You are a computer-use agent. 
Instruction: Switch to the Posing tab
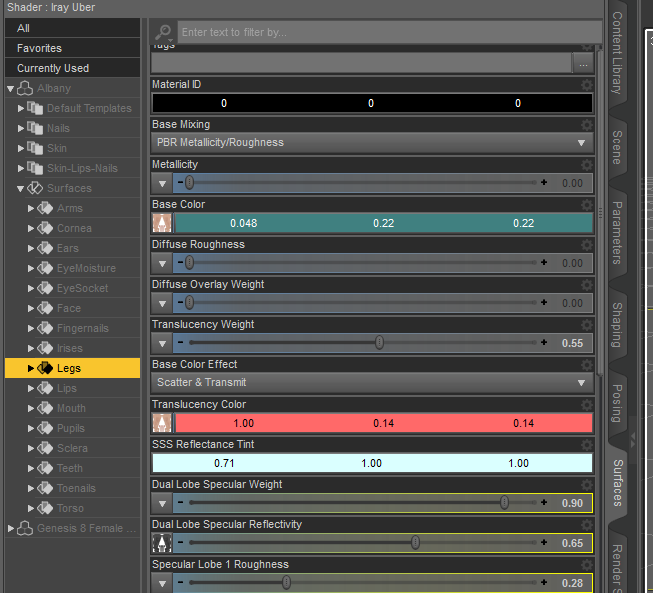coord(617,403)
